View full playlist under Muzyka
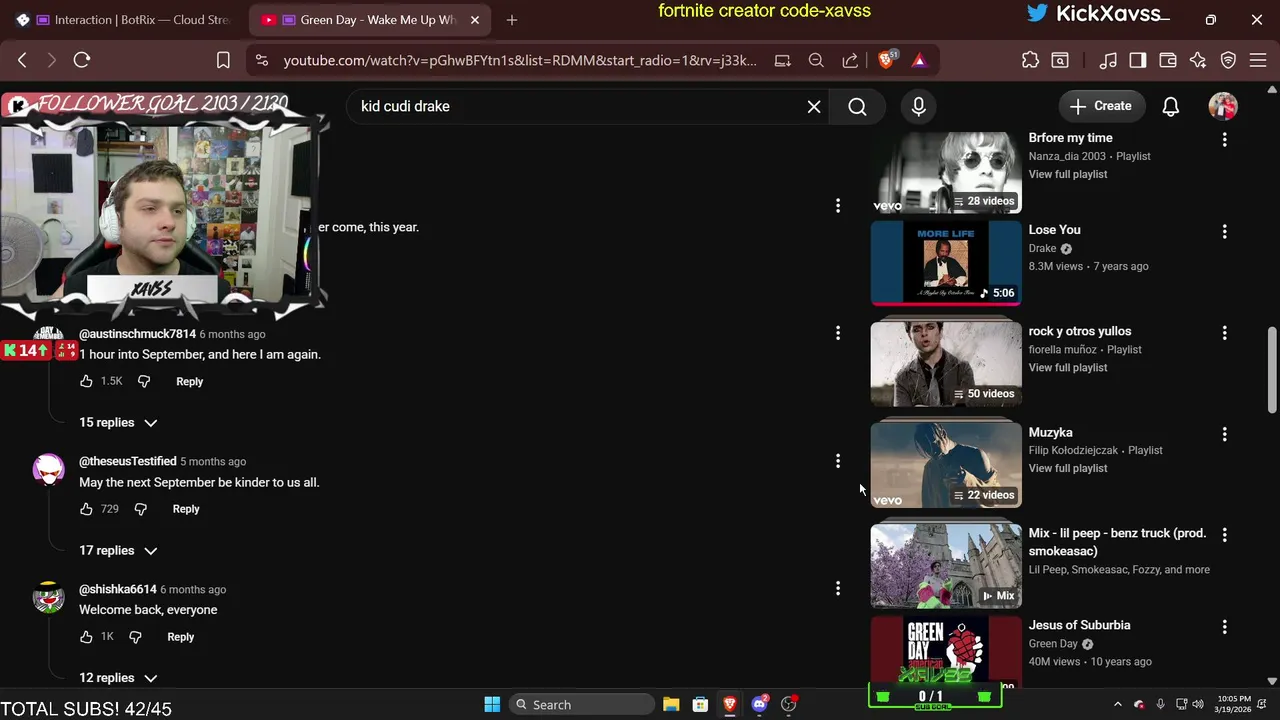Screen dimensions: 1280x720 [1068, 468]
